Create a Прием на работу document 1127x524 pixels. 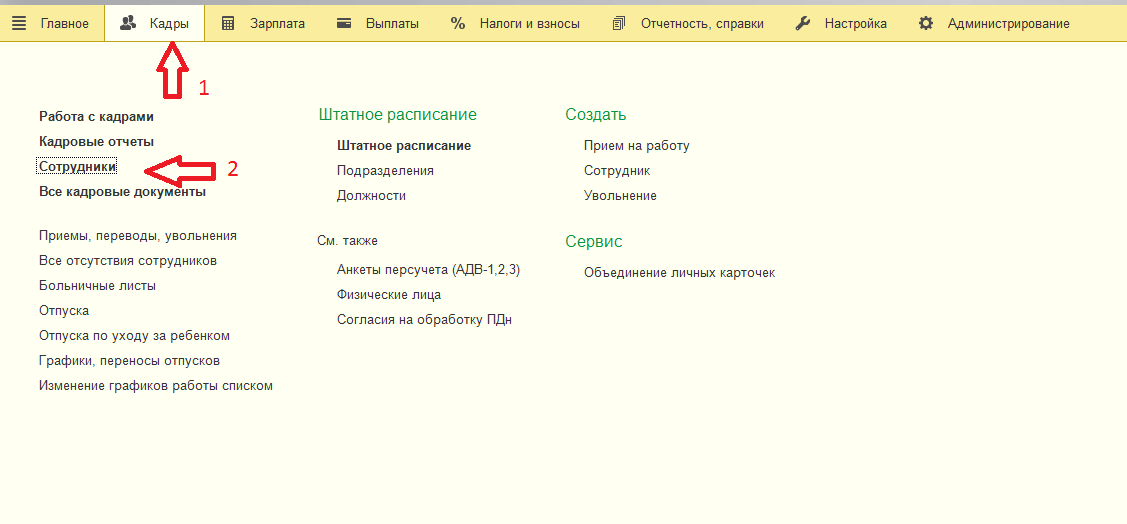(x=637, y=146)
